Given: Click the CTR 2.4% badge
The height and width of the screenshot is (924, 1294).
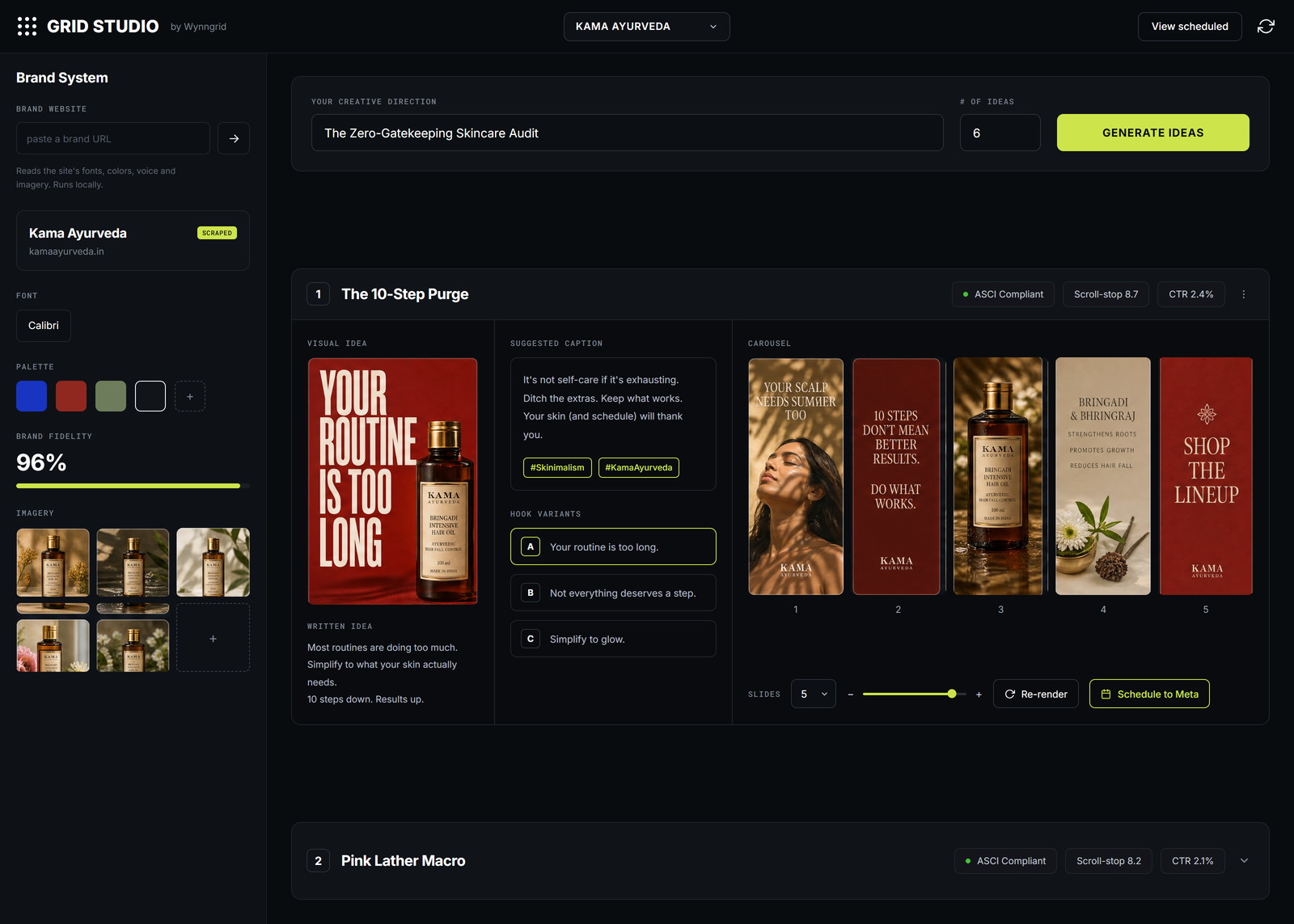Looking at the screenshot, I should (x=1190, y=294).
